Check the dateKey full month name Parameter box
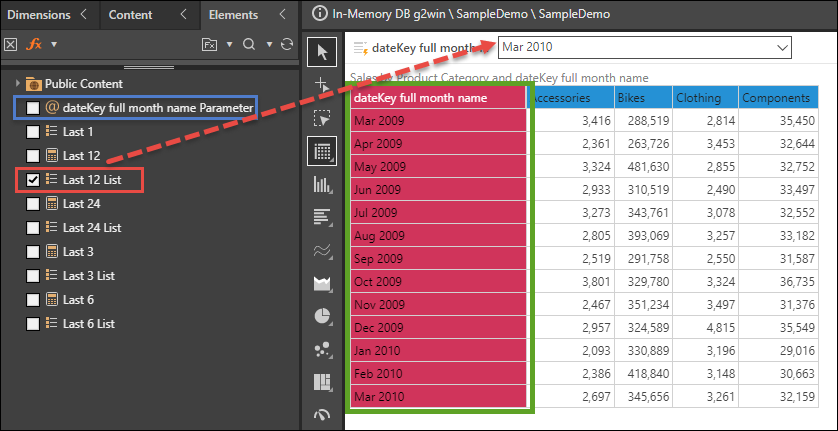 point(33,107)
